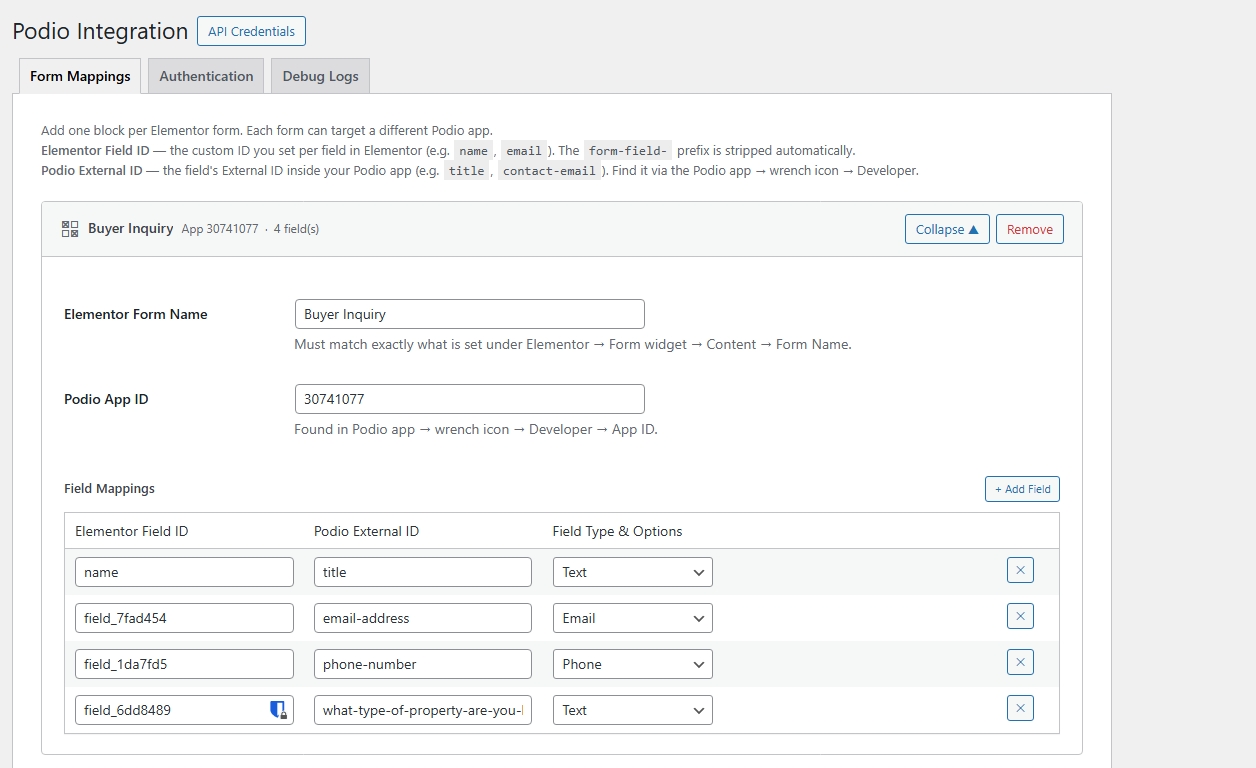This screenshot has height=768, width=1256.
Task: Click the Buyer Inquiry form grid icon
Action: coord(70,229)
